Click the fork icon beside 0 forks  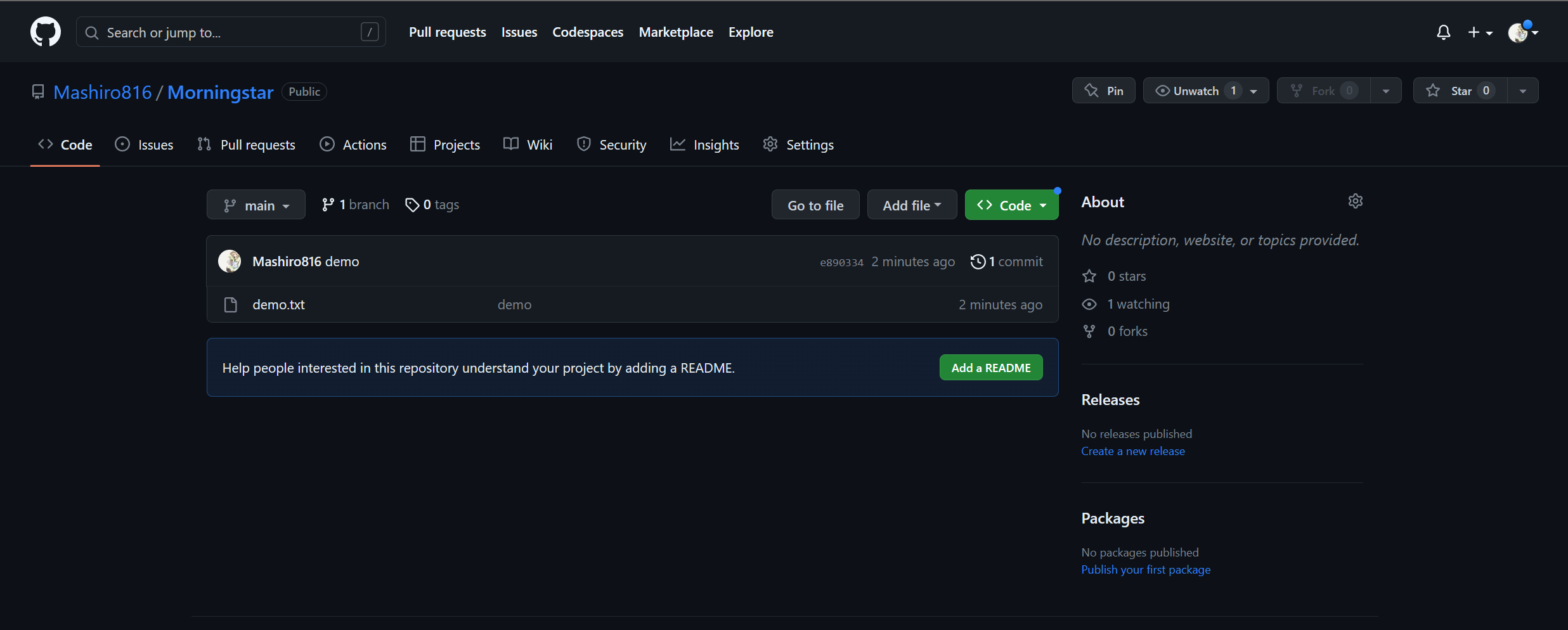click(x=1089, y=331)
